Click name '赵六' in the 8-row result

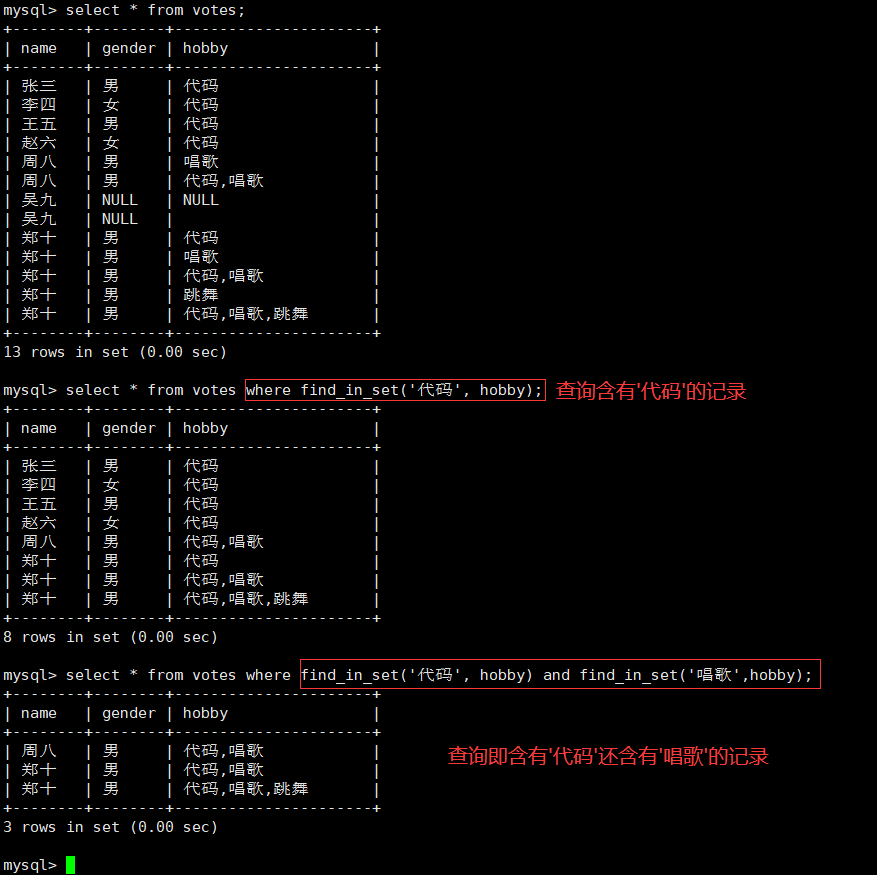coord(39,523)
